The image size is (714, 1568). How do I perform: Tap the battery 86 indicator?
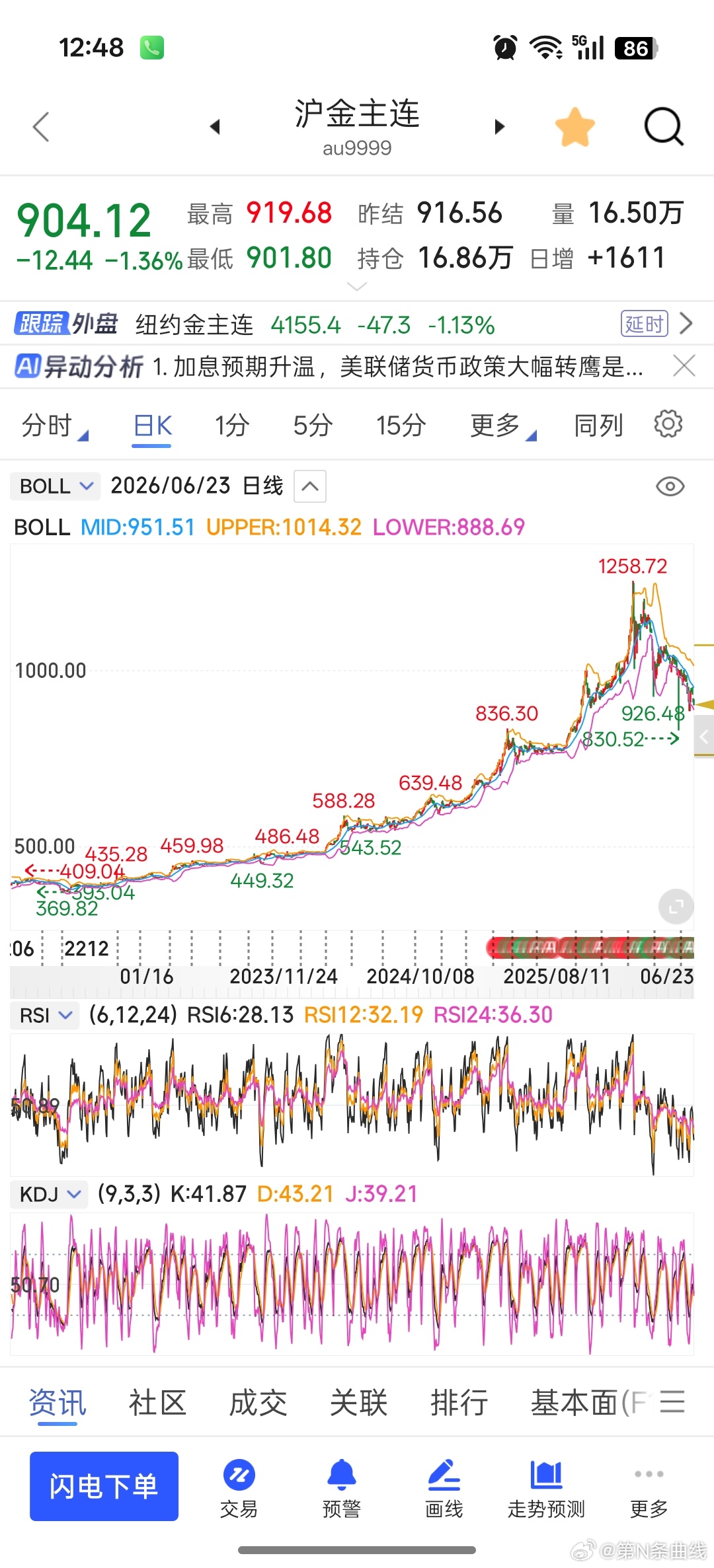click(636, 48)
